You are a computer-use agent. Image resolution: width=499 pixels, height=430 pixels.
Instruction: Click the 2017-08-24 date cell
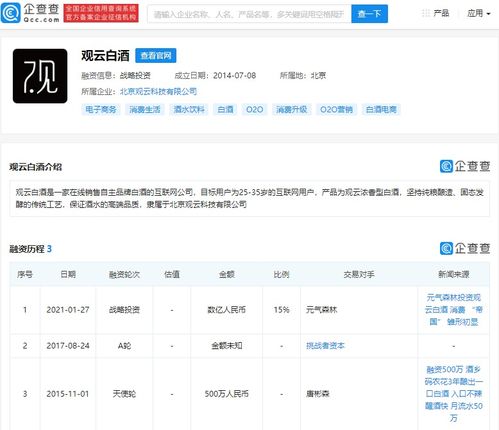point(68,346)
